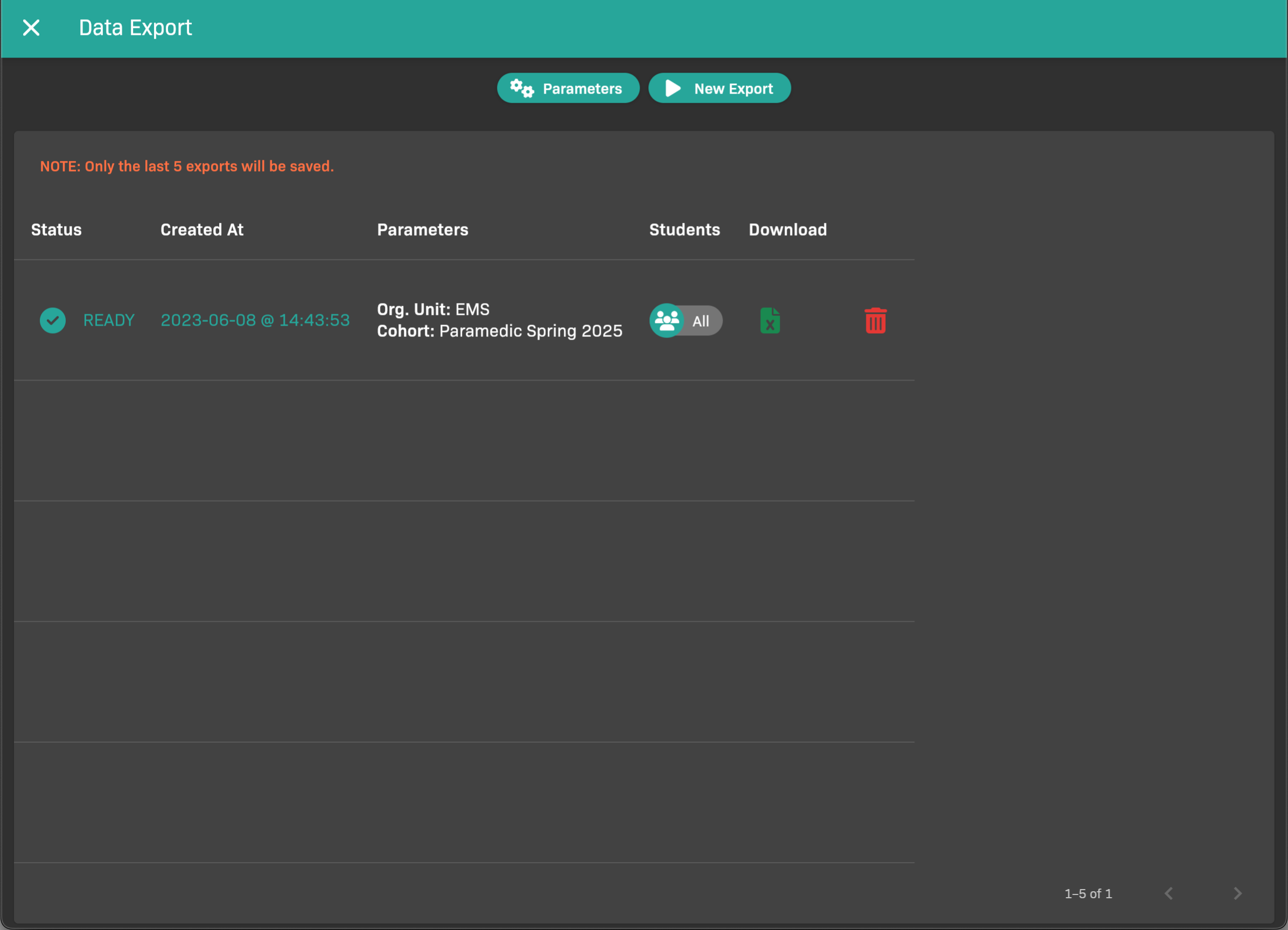This screenshot has width=1288, height=930.
Task: Close the Data Export dialog
Action: pyautogui.click(x=31, y=28)
